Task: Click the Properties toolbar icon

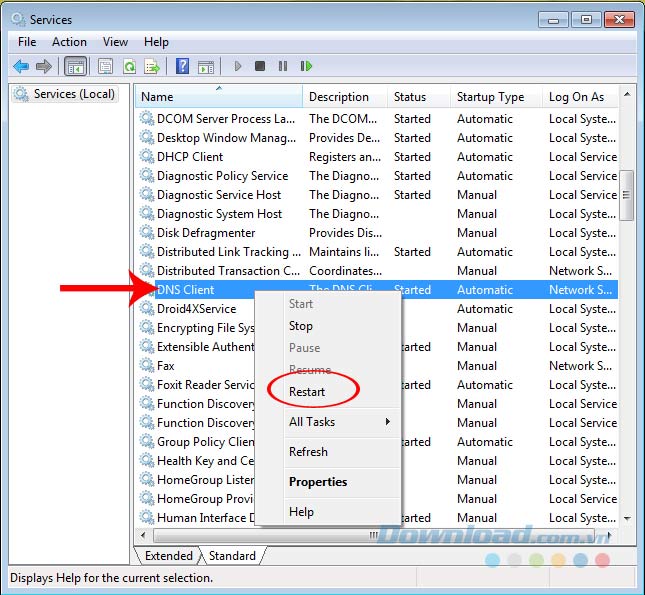Action: pyautogui.click(x=105, y=67)
